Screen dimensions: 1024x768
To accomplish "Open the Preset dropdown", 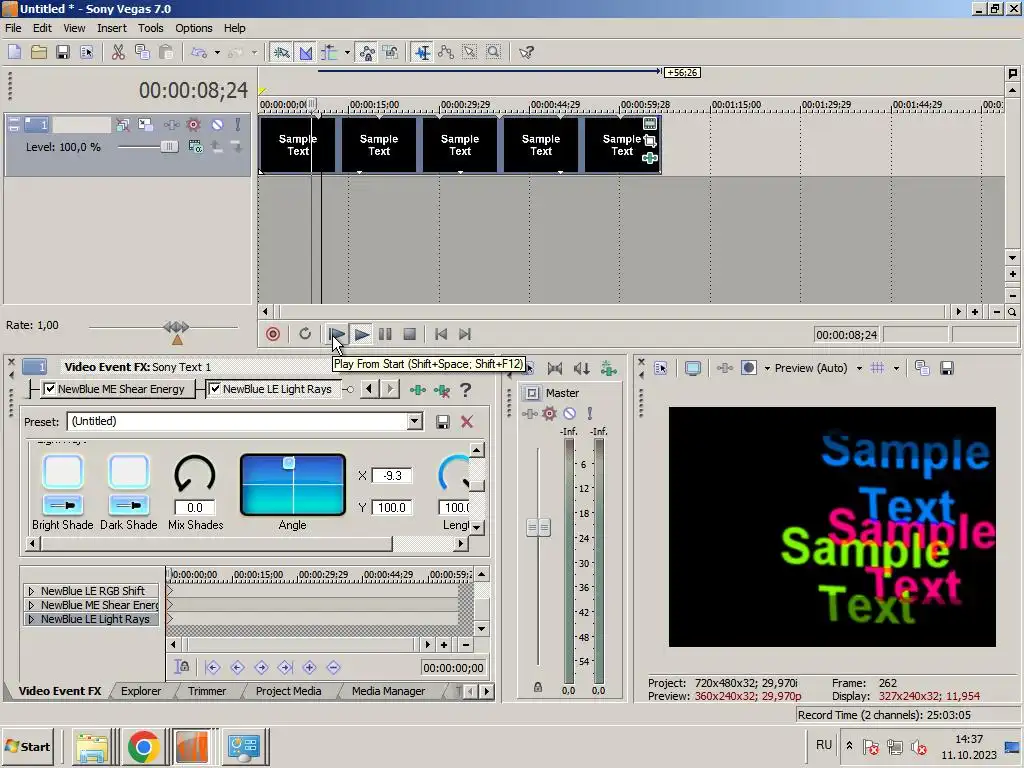I will (x=415, y=422).
